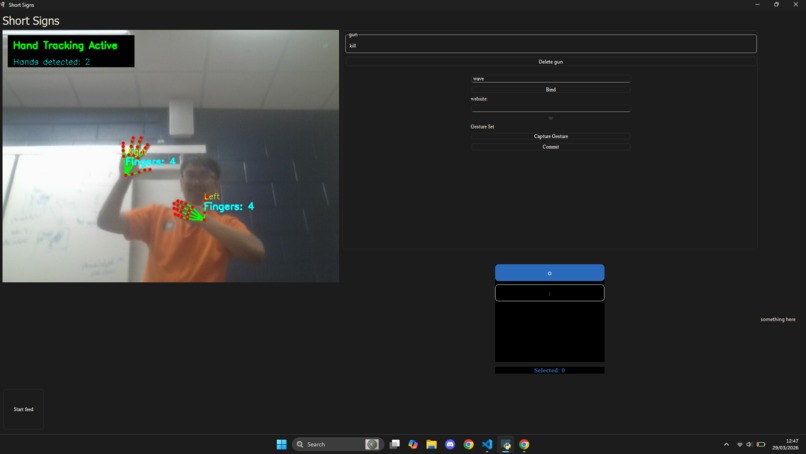Click the Python app icon on the taskbar
Screen dimensions: 806x454
point(506,444)
